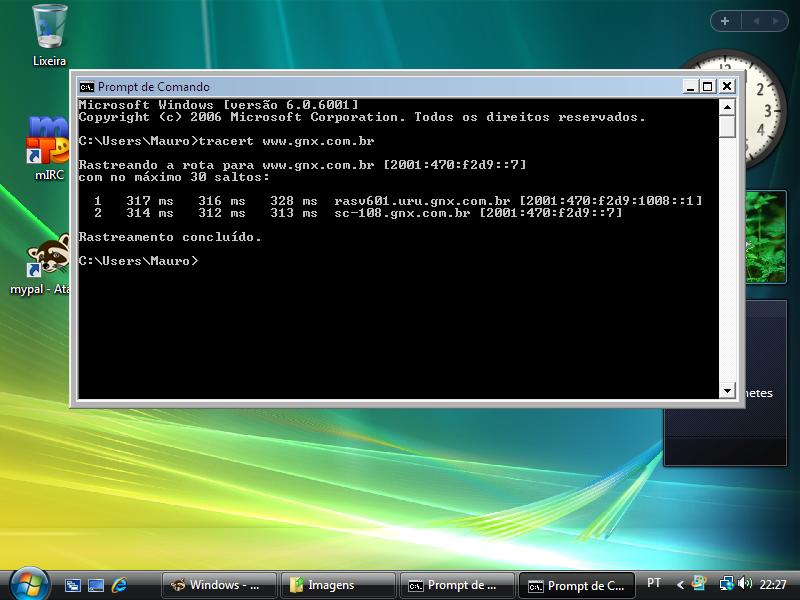
Task: Open the volume speaker tray icon
Action: (745, 584)
